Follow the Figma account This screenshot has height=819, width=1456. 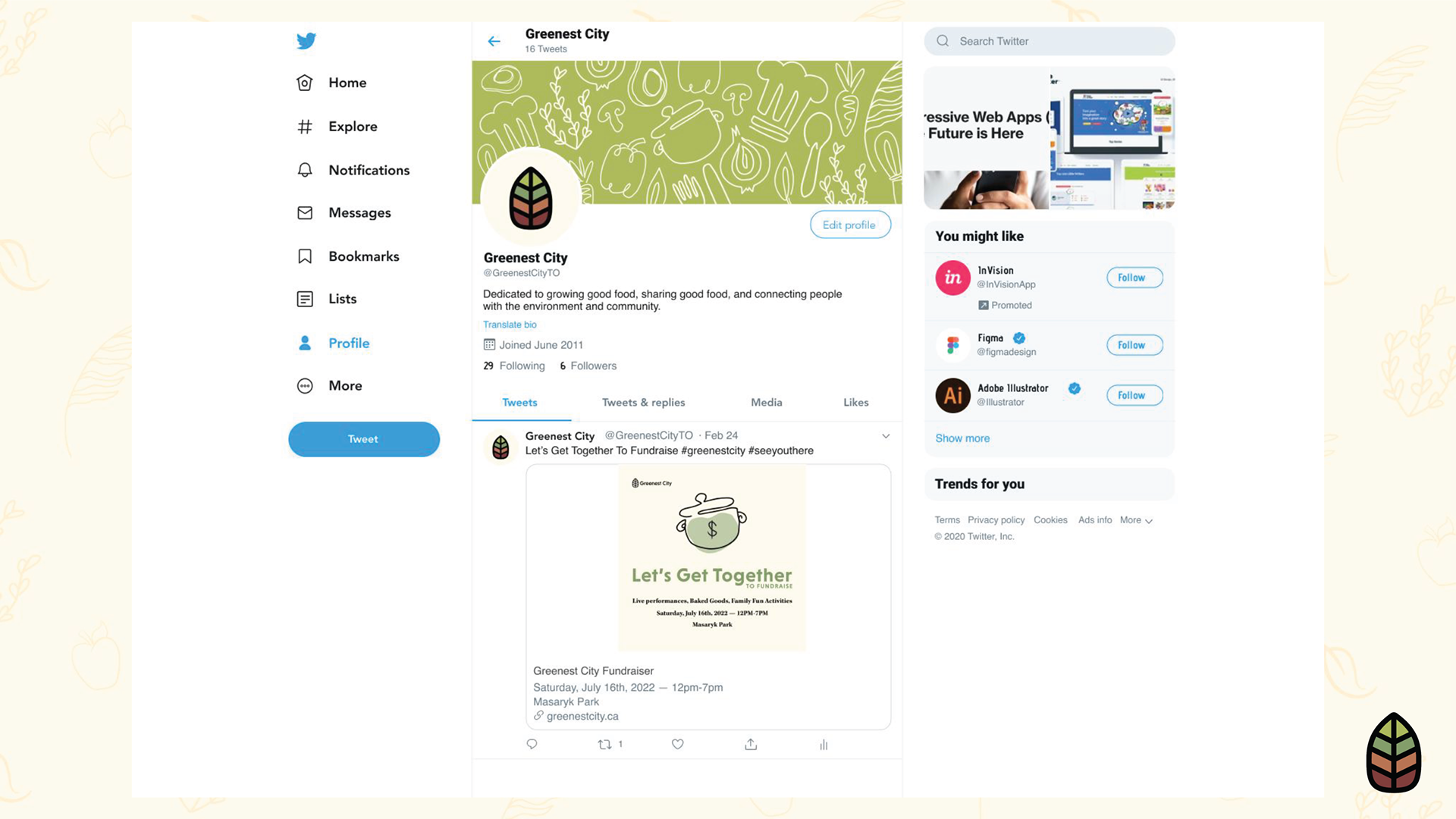tap(1134, 345)
